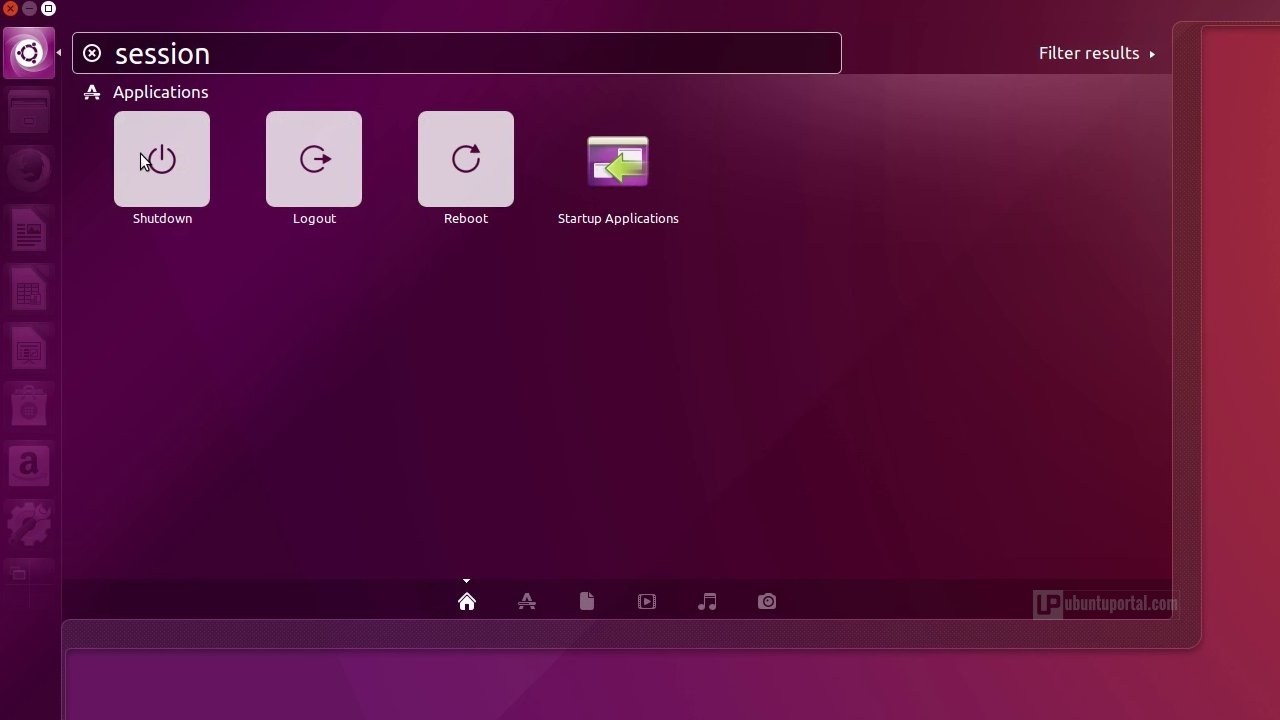Clear the search text with the X icon

tap(92, 53)
